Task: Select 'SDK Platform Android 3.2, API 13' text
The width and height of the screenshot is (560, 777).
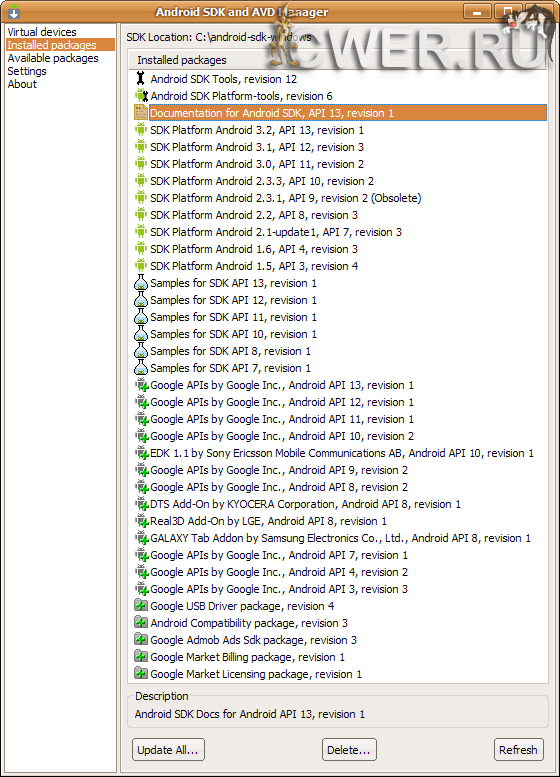Action: point(257,130)
